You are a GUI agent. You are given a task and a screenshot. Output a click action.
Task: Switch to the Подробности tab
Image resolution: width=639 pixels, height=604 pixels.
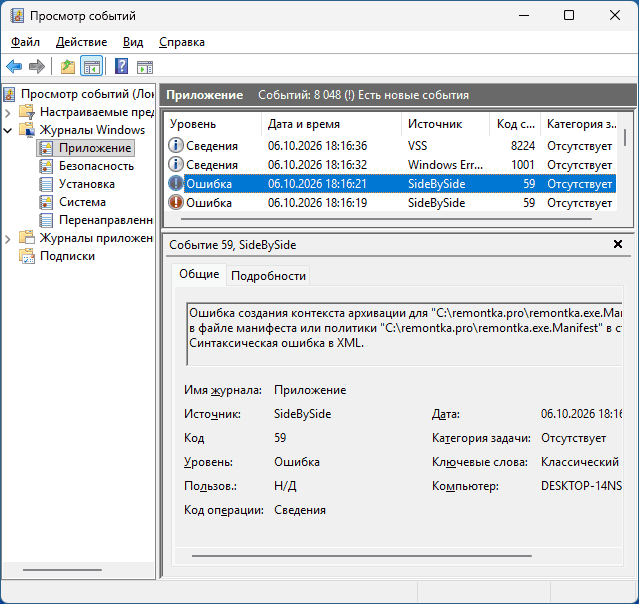click(x=268, y=276)
